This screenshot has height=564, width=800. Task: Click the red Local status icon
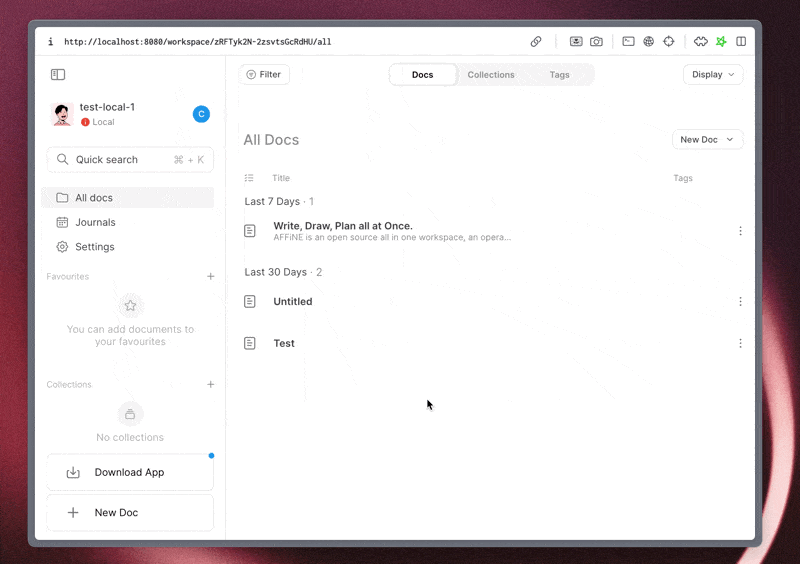(85, 122)
